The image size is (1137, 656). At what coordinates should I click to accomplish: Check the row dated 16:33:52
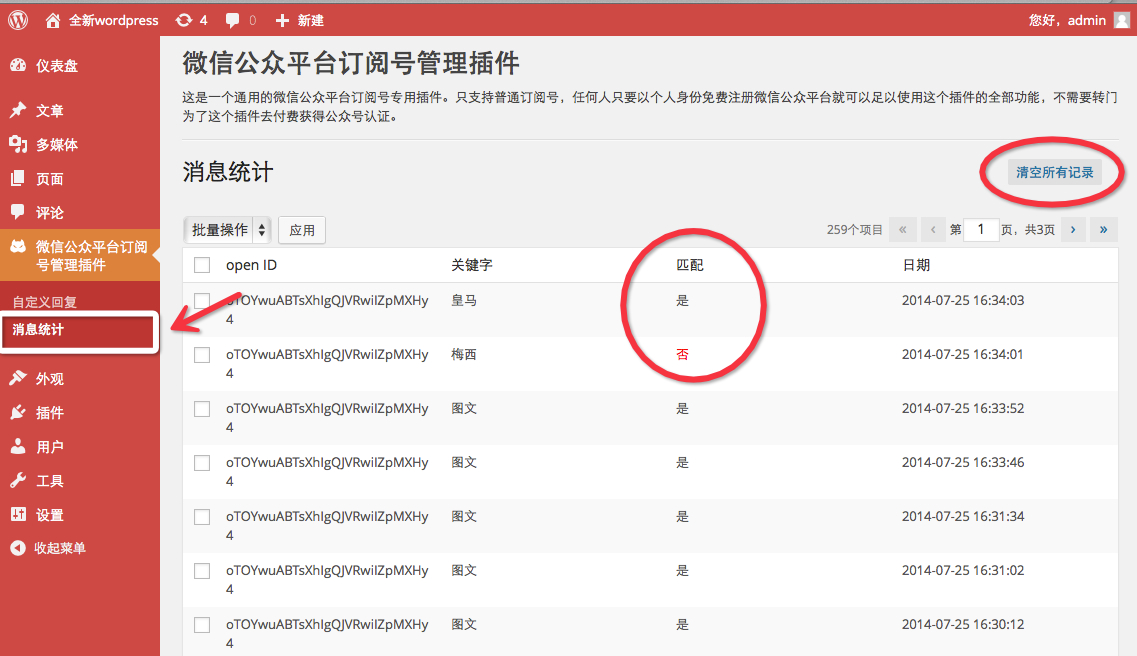pyautogui.click(x=202, y=409)
